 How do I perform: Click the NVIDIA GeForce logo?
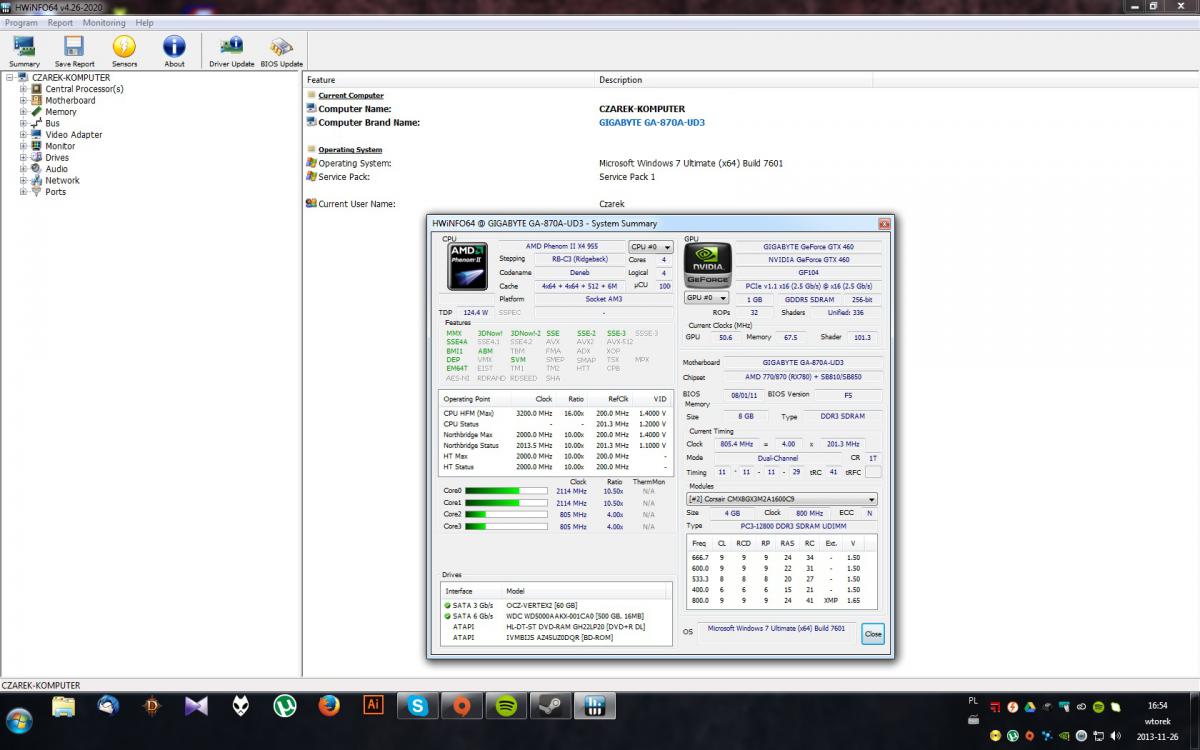[708, 266]
